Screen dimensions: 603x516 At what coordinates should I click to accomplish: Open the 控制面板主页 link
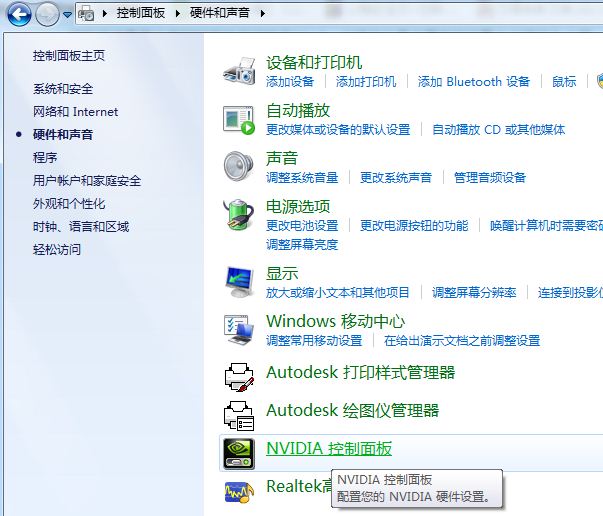[x=69, y=56]
